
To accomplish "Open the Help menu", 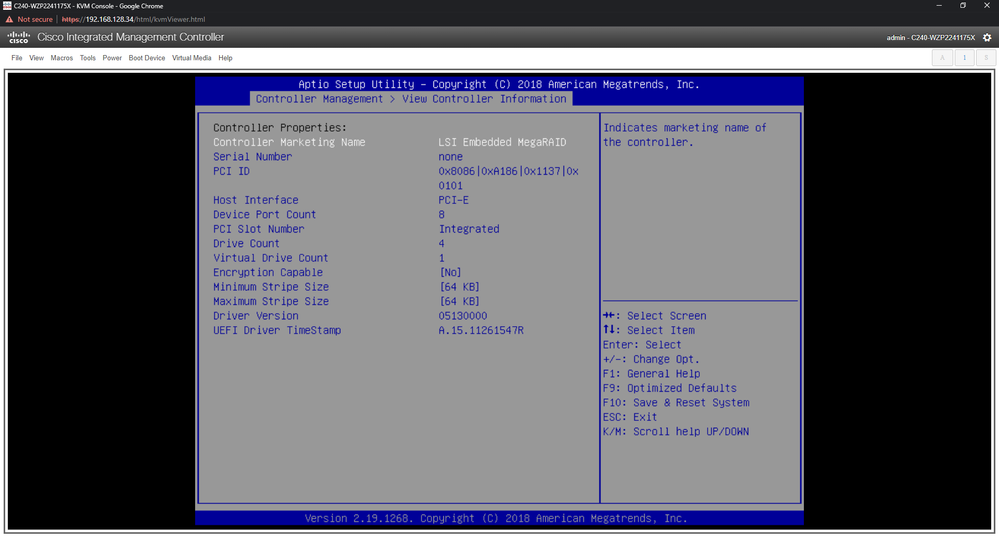I will (x=226, y=58).
